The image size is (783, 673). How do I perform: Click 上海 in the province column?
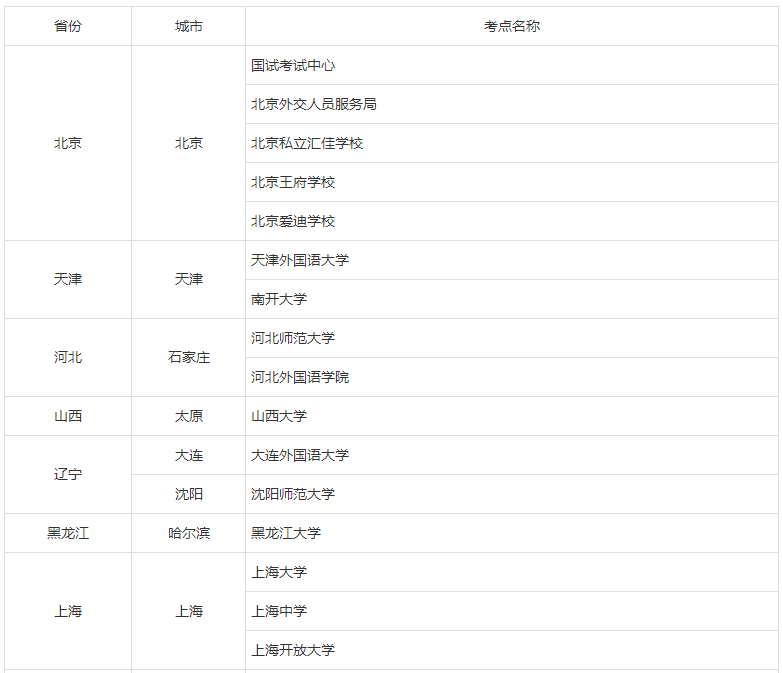click(68, 611)
